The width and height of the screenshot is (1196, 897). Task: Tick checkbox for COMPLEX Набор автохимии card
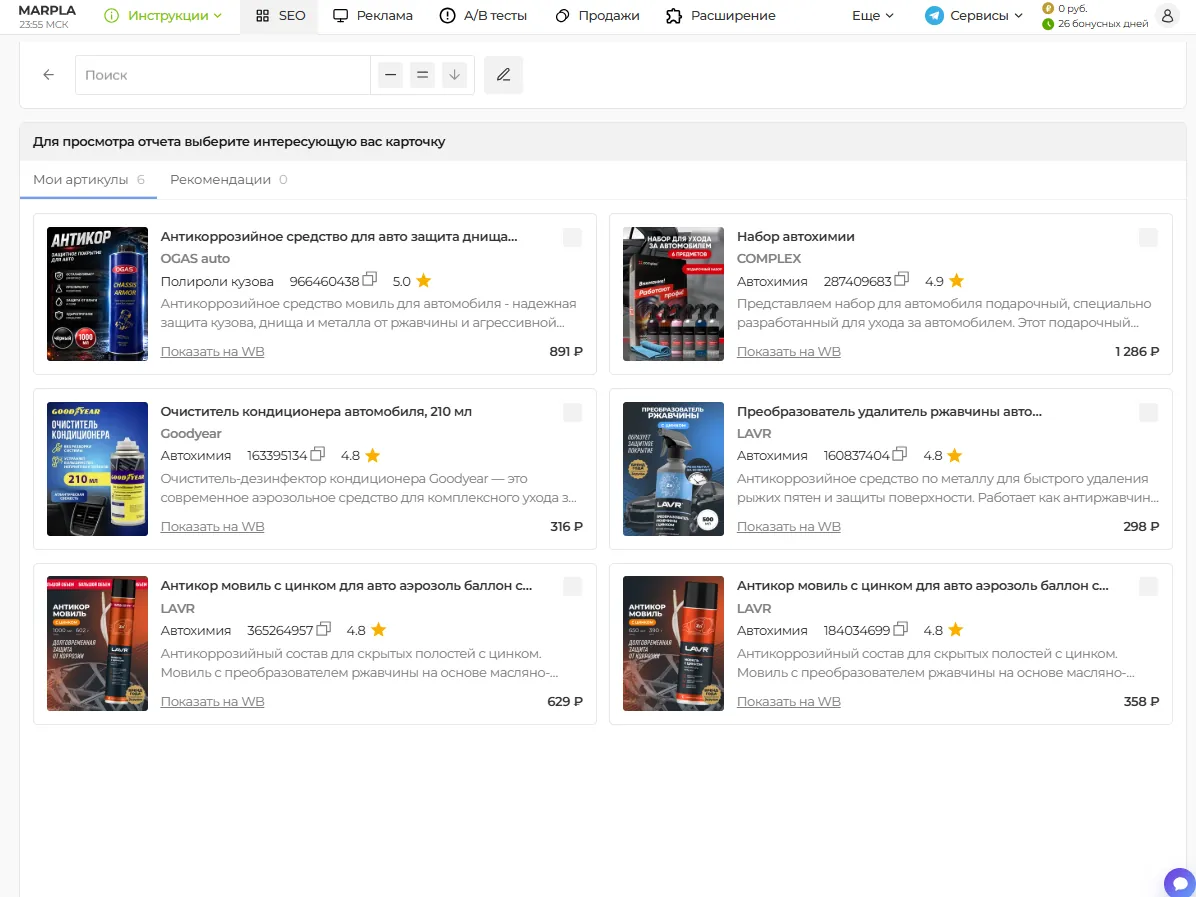pyautogui.click(x=1148, y=237)
